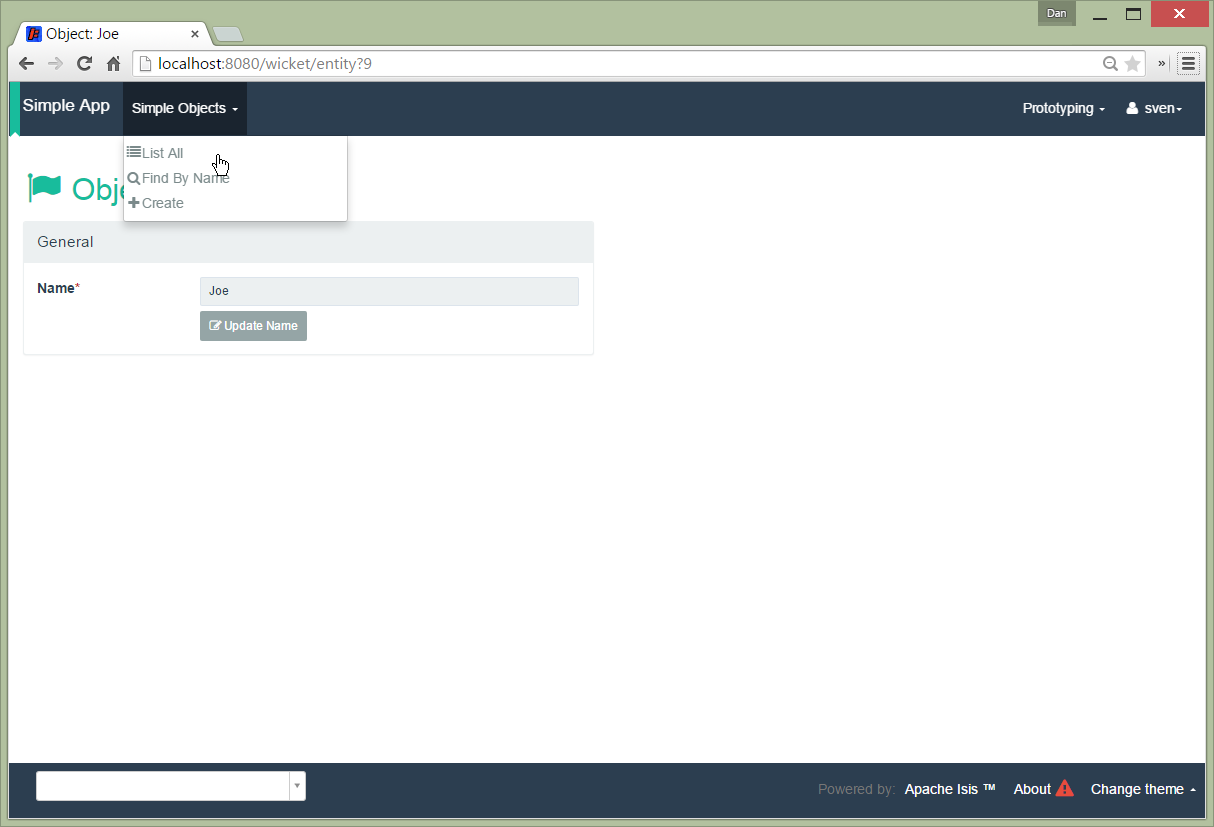Open the sven user dropdown
1214x827 pixels.
click(x=1154, y=108)
